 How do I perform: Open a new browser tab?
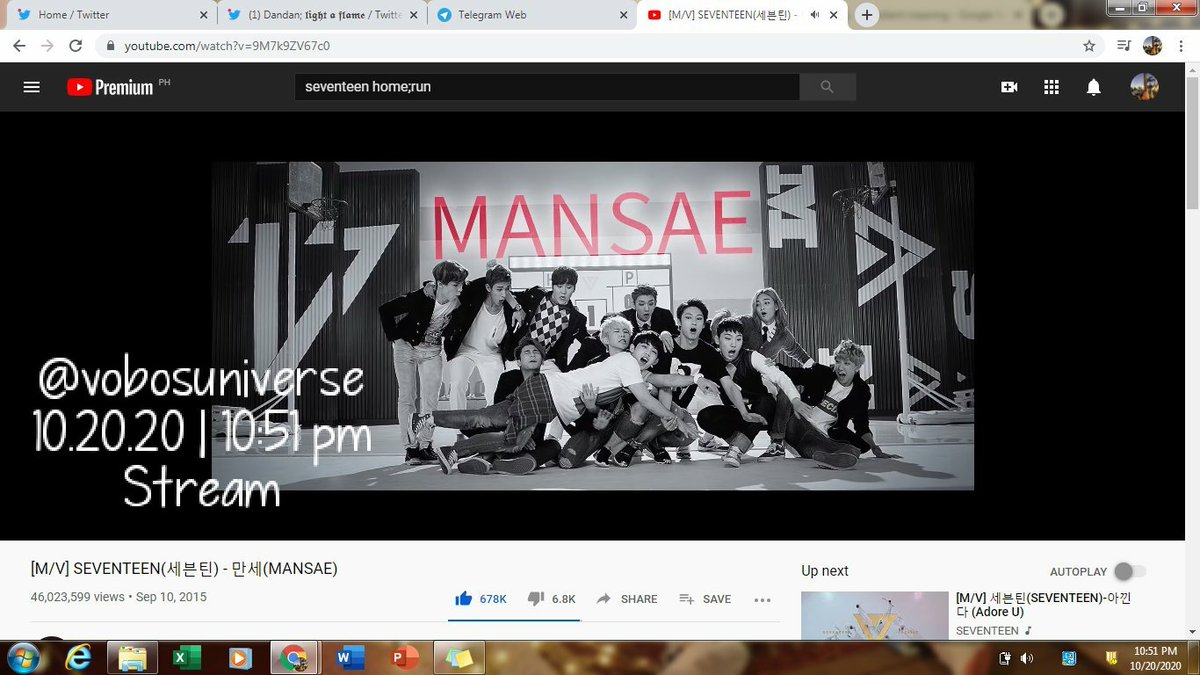point(867,15)
